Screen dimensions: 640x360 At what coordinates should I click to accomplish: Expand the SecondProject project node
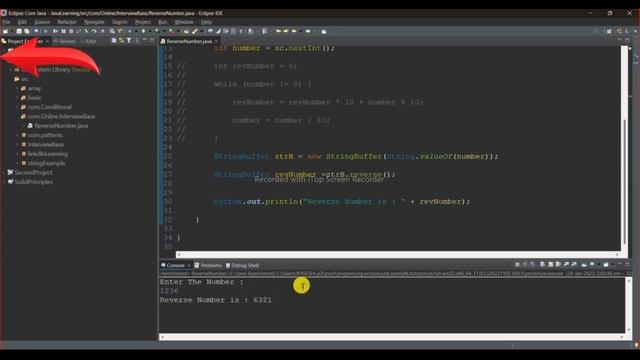[x=4, y=173]
